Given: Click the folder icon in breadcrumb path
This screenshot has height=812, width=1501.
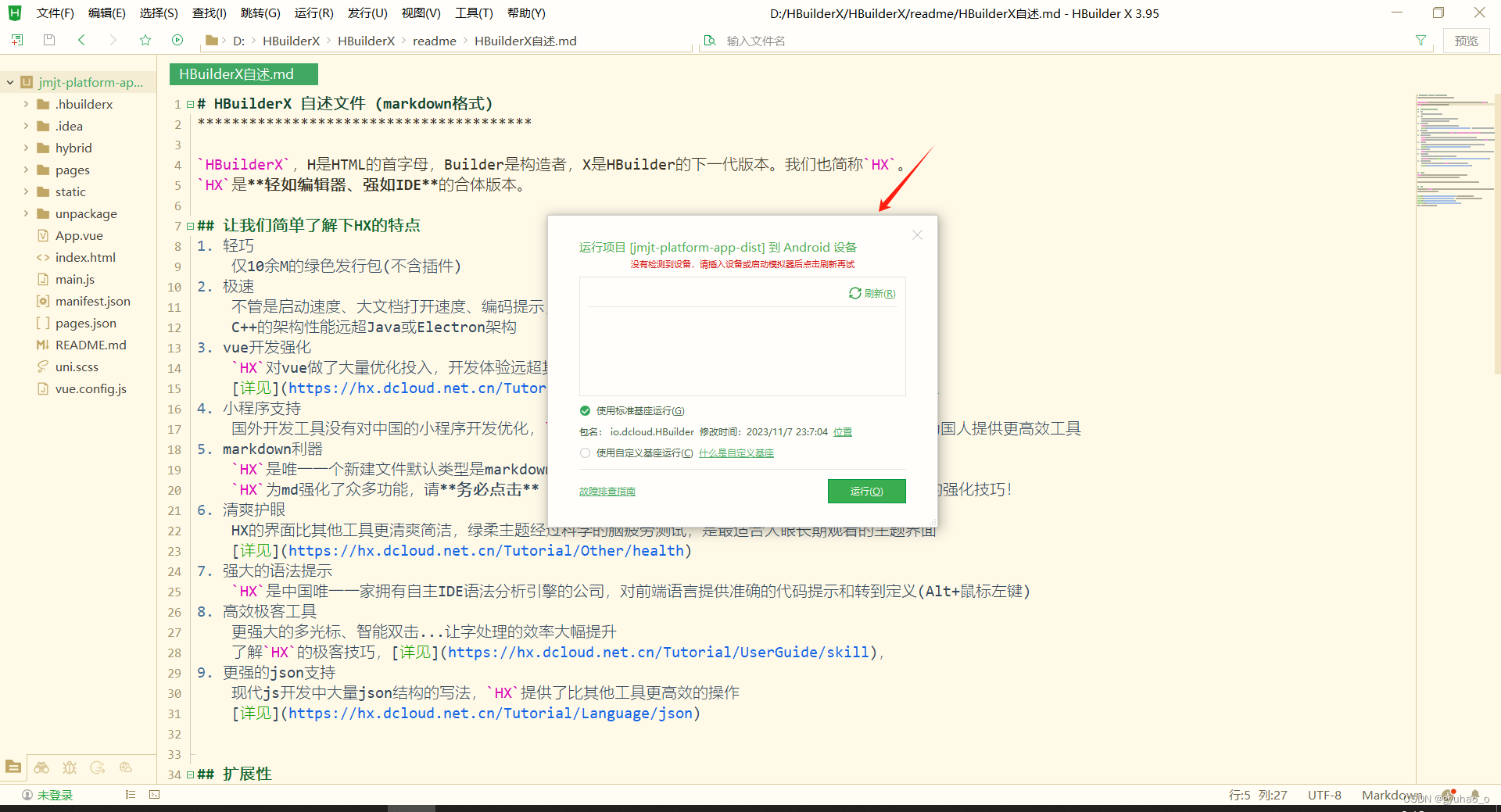Looking at the screenshot, I should coord(211,40).
